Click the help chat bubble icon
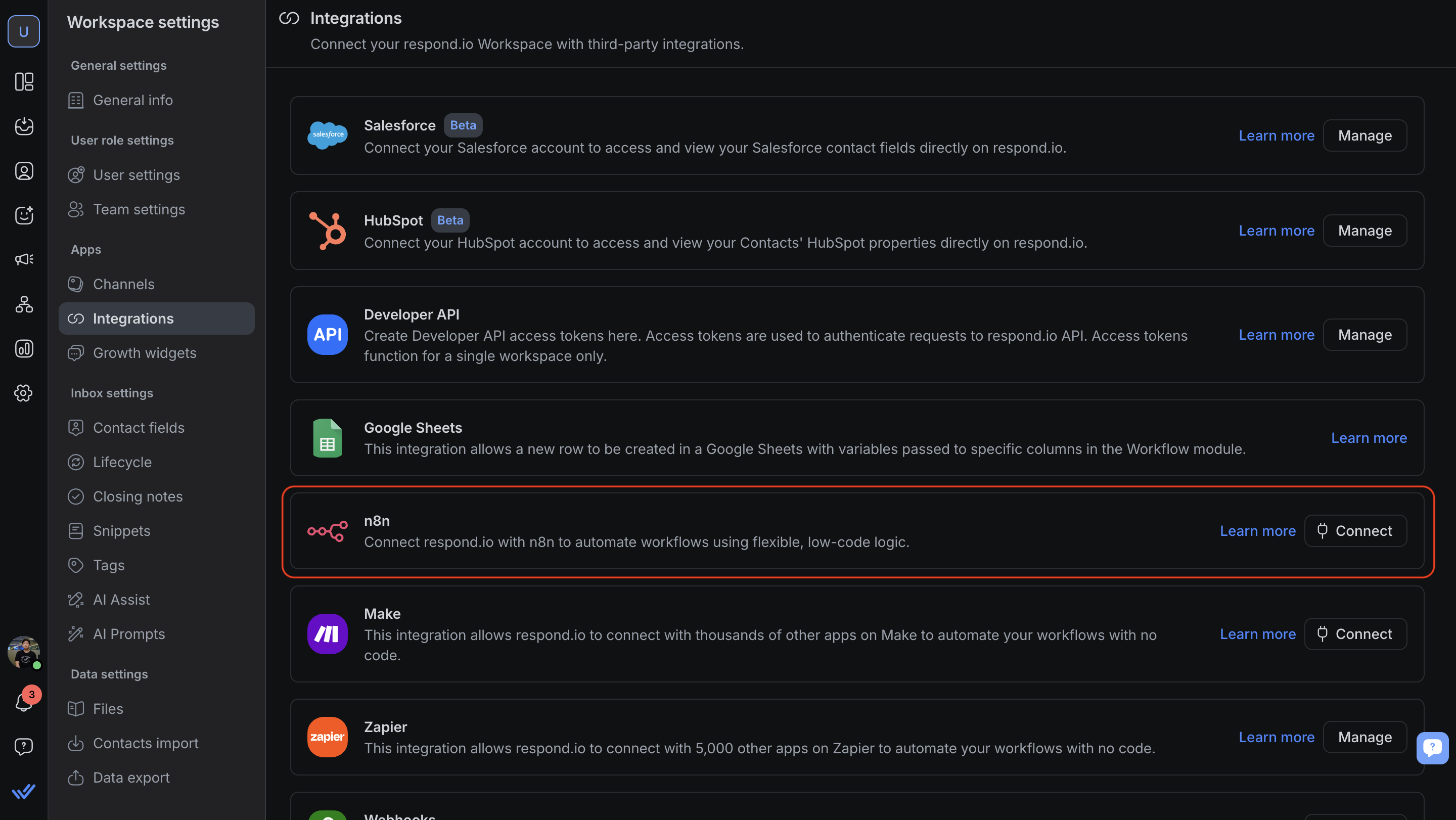This screenshot has height=820, width=1456. 24,747
